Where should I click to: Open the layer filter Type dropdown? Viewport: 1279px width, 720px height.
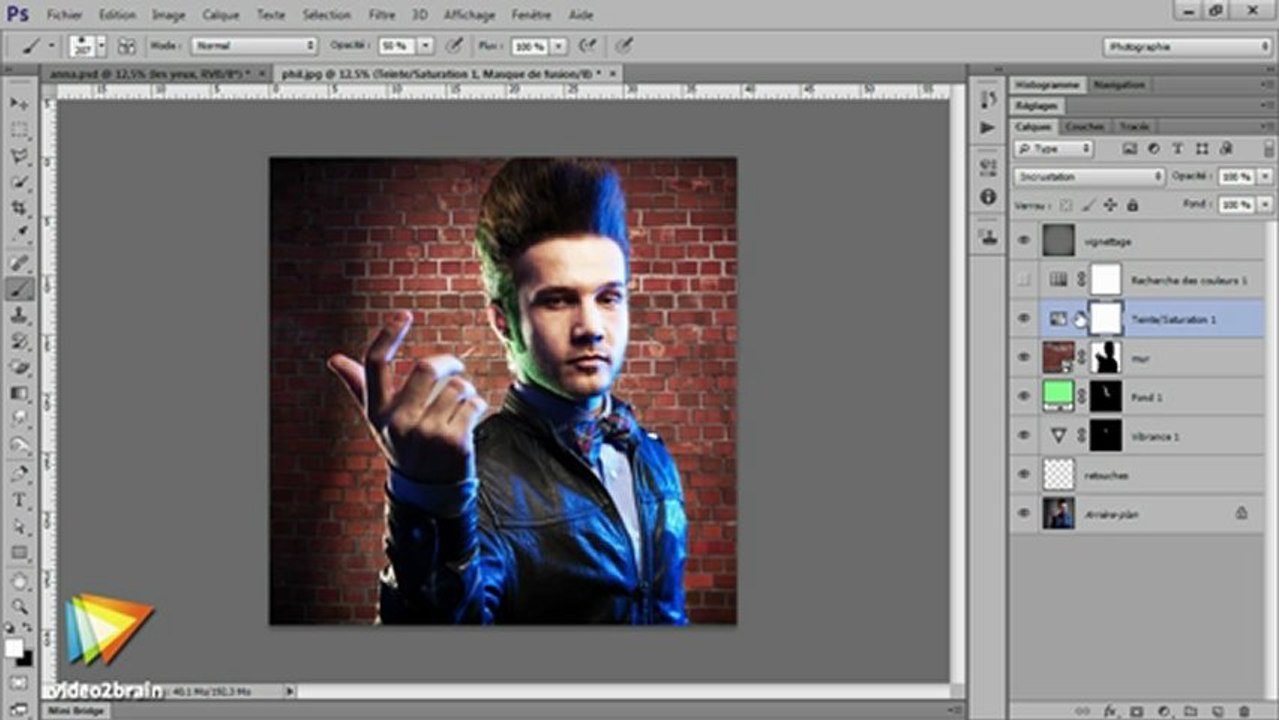[x=1053, y=148]
